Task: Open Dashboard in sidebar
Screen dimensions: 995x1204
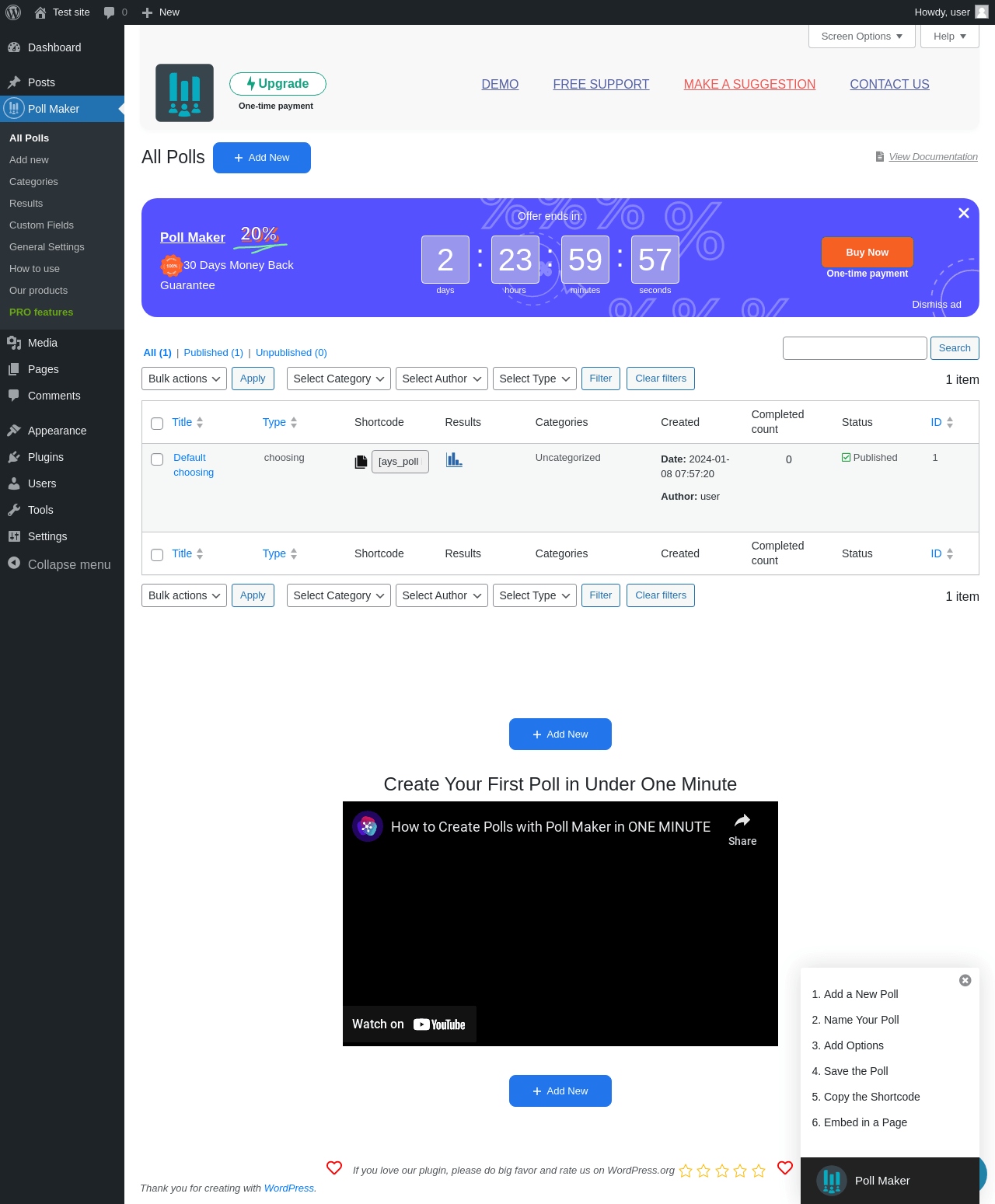Action: pos(62,47)
